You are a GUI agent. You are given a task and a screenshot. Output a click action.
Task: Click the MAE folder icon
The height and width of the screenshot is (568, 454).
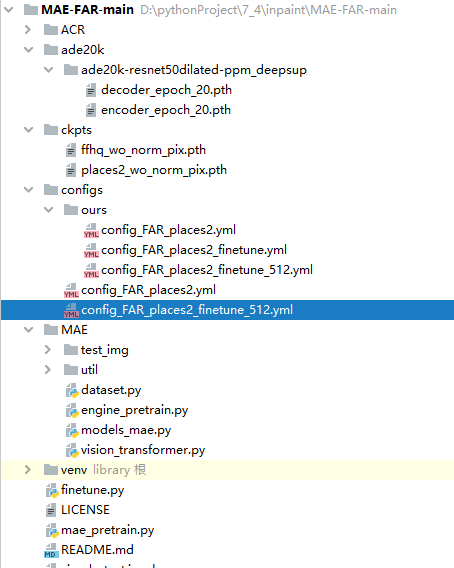(x=51, y=329)
